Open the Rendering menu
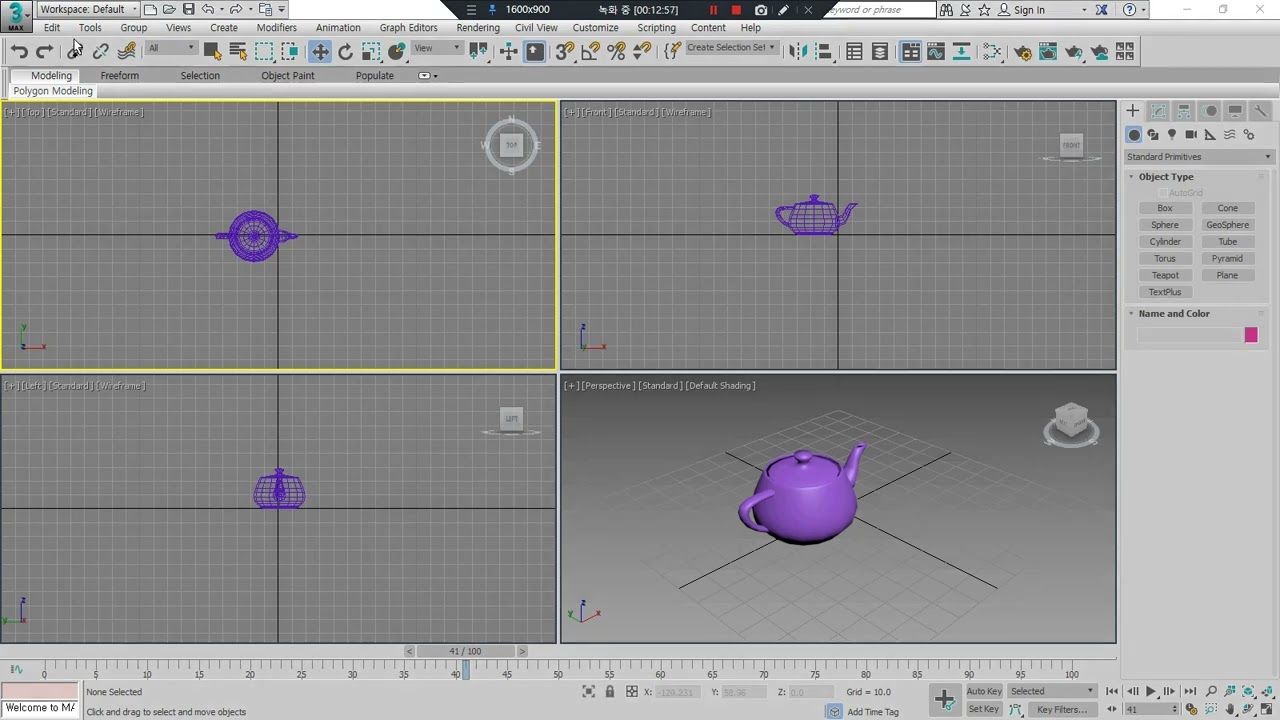 [x=478, y=28]
